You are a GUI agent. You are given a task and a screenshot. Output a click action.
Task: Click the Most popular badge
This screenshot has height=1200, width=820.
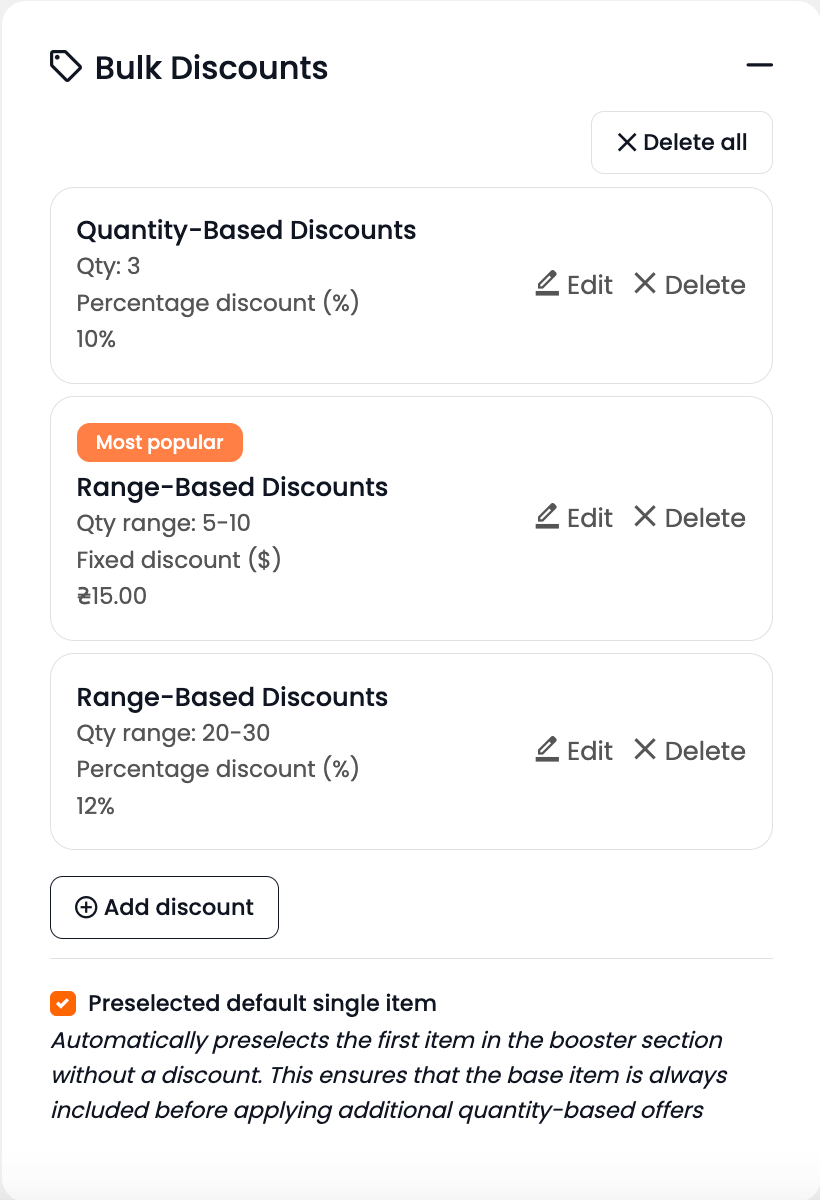coord(160,442)
